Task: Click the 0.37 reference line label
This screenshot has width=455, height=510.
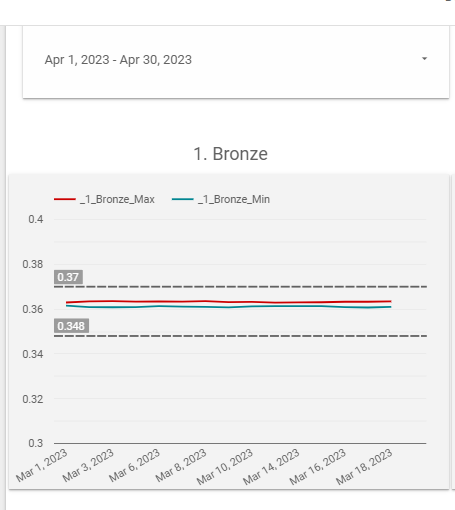Action: click(x=68, y=277)
